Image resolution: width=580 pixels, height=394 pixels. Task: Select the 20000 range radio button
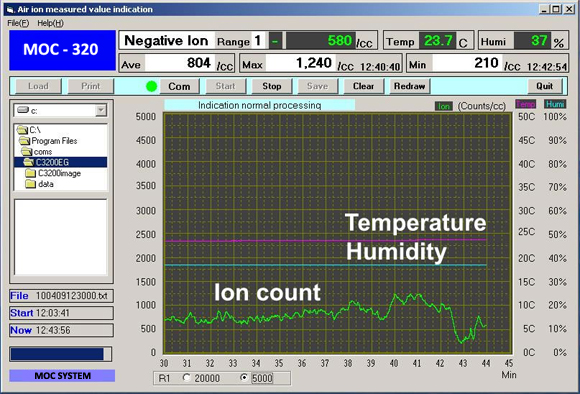[187, 378]
